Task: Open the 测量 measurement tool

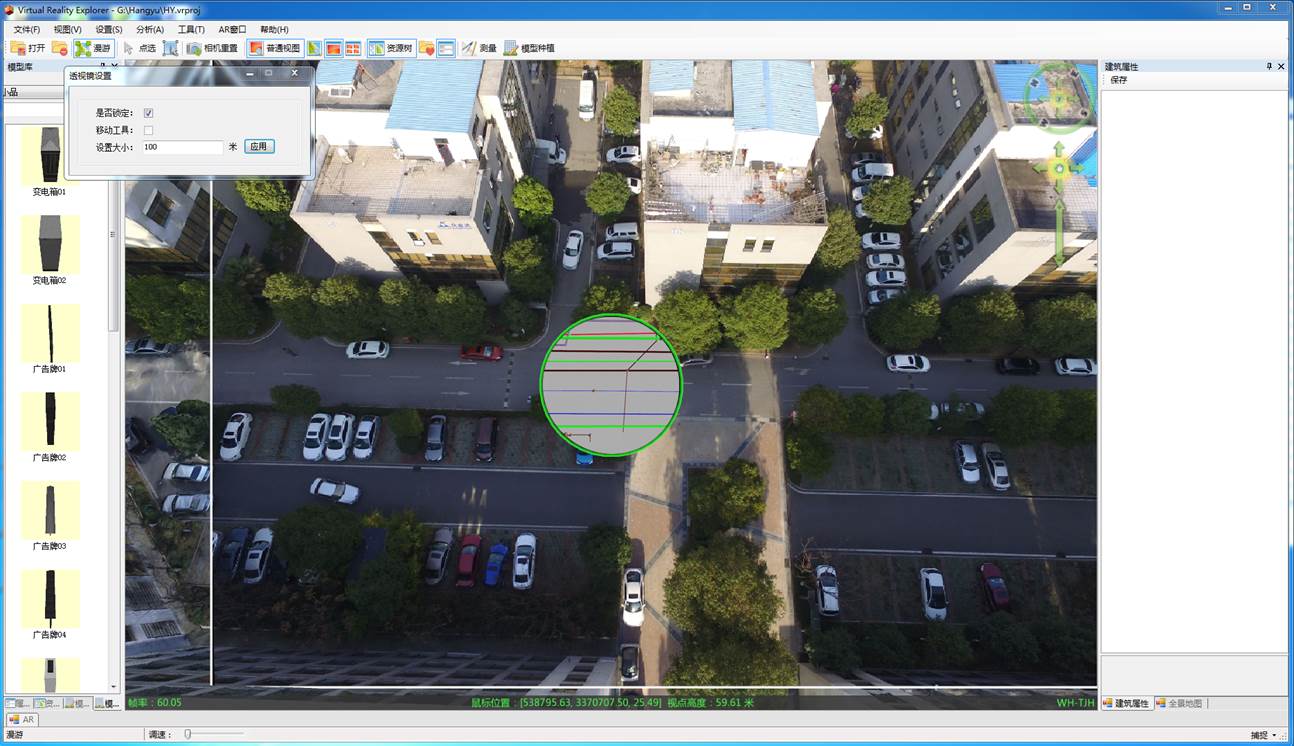Action: click(x=480, y=48)
